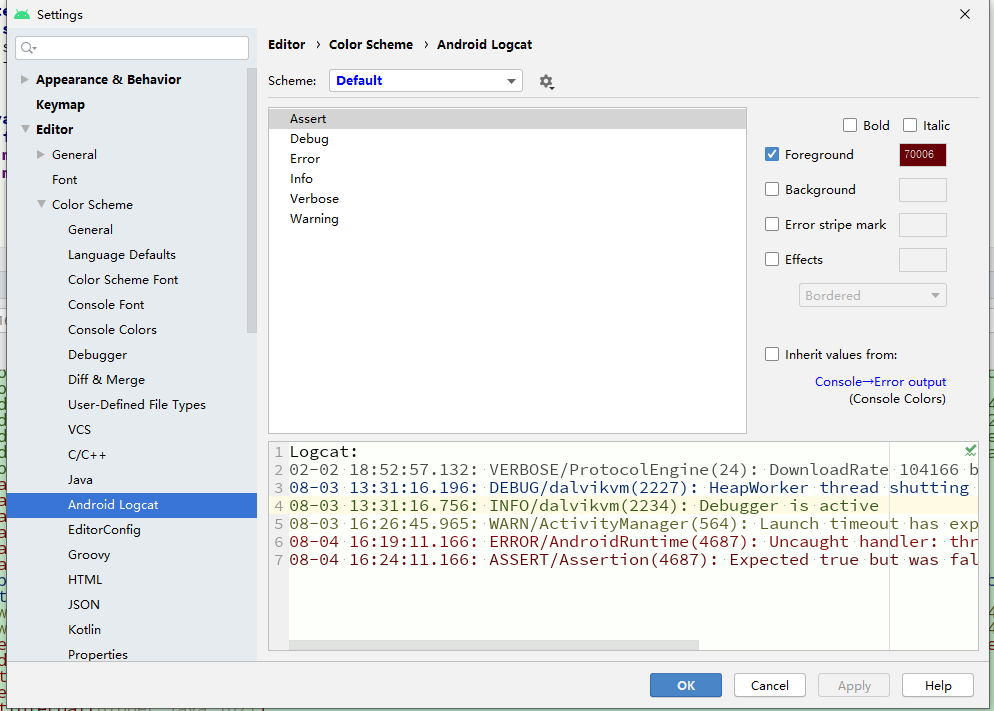The width and height of the screenshot is (994, 711).
Task: Open the Console→Error output link
Action: [880, 381]
